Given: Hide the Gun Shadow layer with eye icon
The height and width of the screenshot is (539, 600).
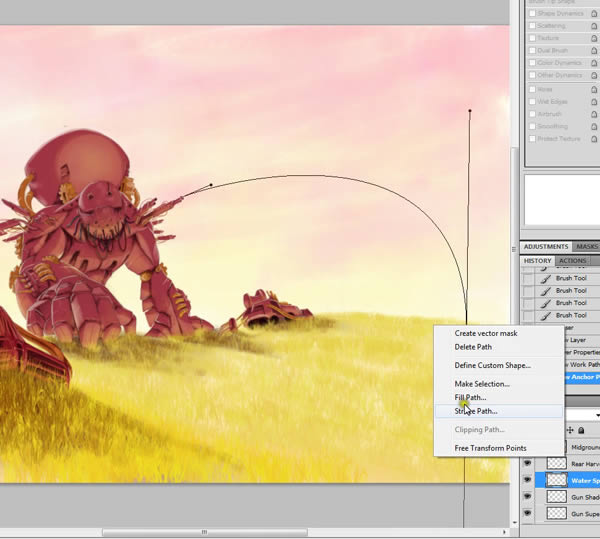Looking at the screenshot, I should pyautogui.click(x=528, y=497).
